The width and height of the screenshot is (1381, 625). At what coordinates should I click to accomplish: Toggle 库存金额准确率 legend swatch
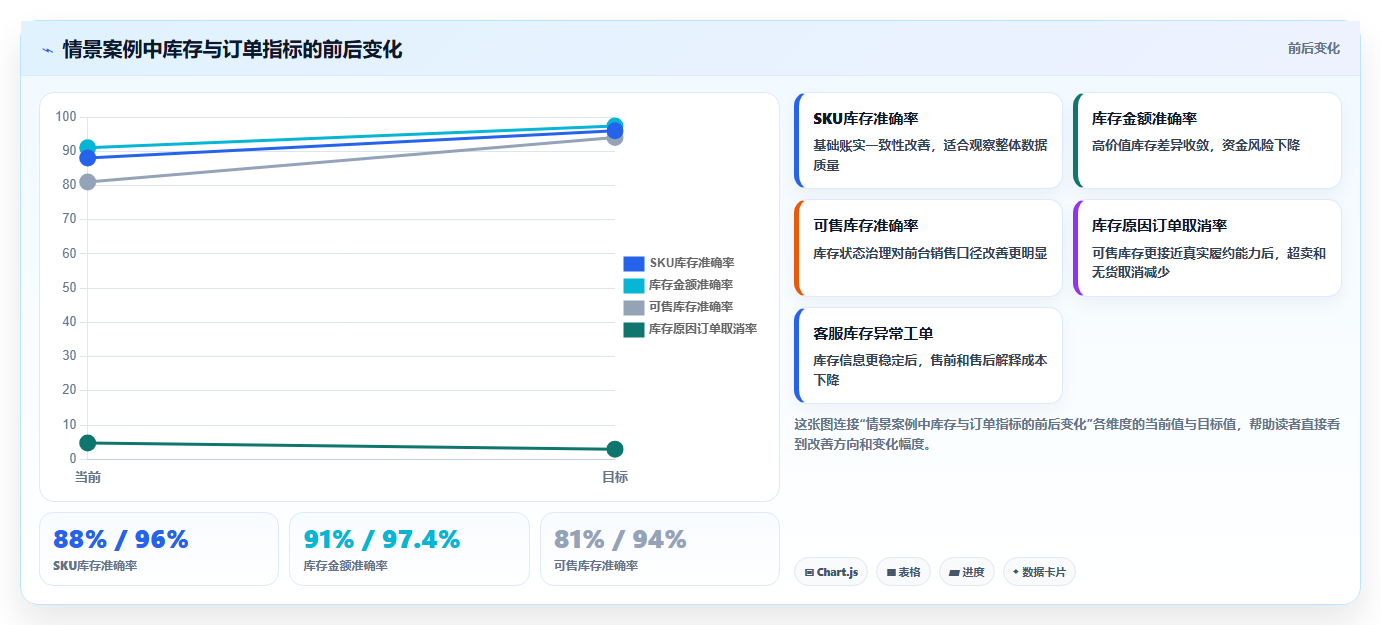click(x=634, y=285)
